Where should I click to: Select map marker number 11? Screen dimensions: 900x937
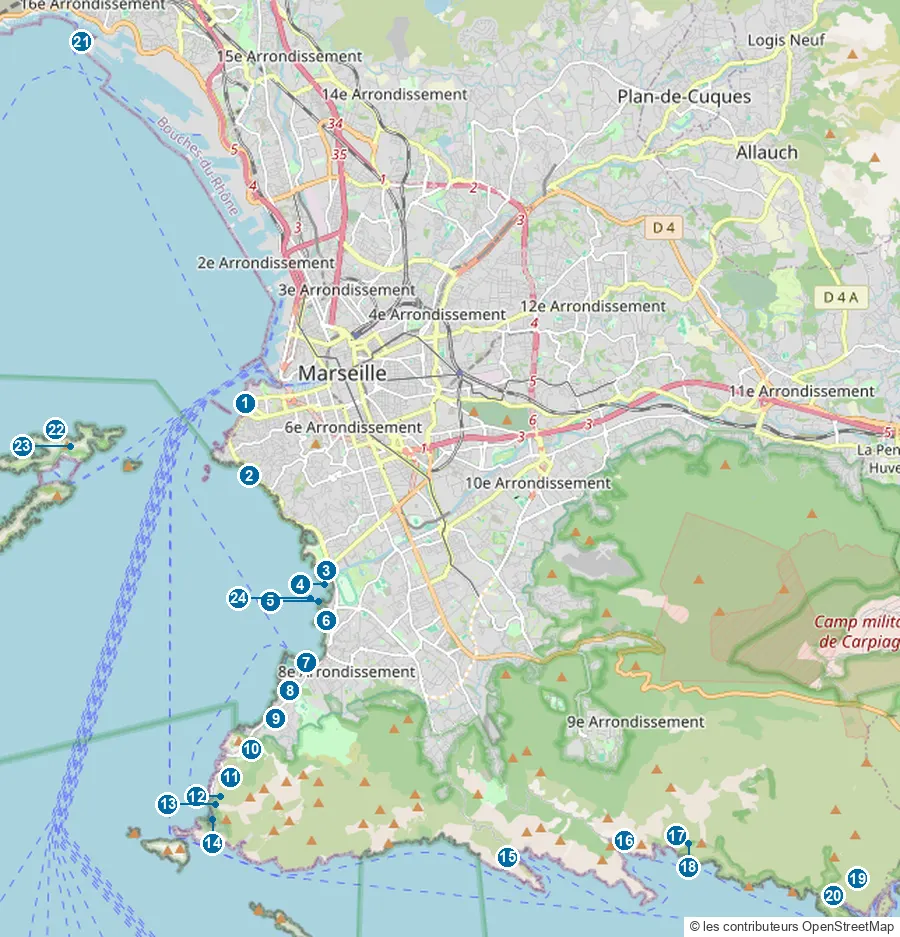coord(231,777)
